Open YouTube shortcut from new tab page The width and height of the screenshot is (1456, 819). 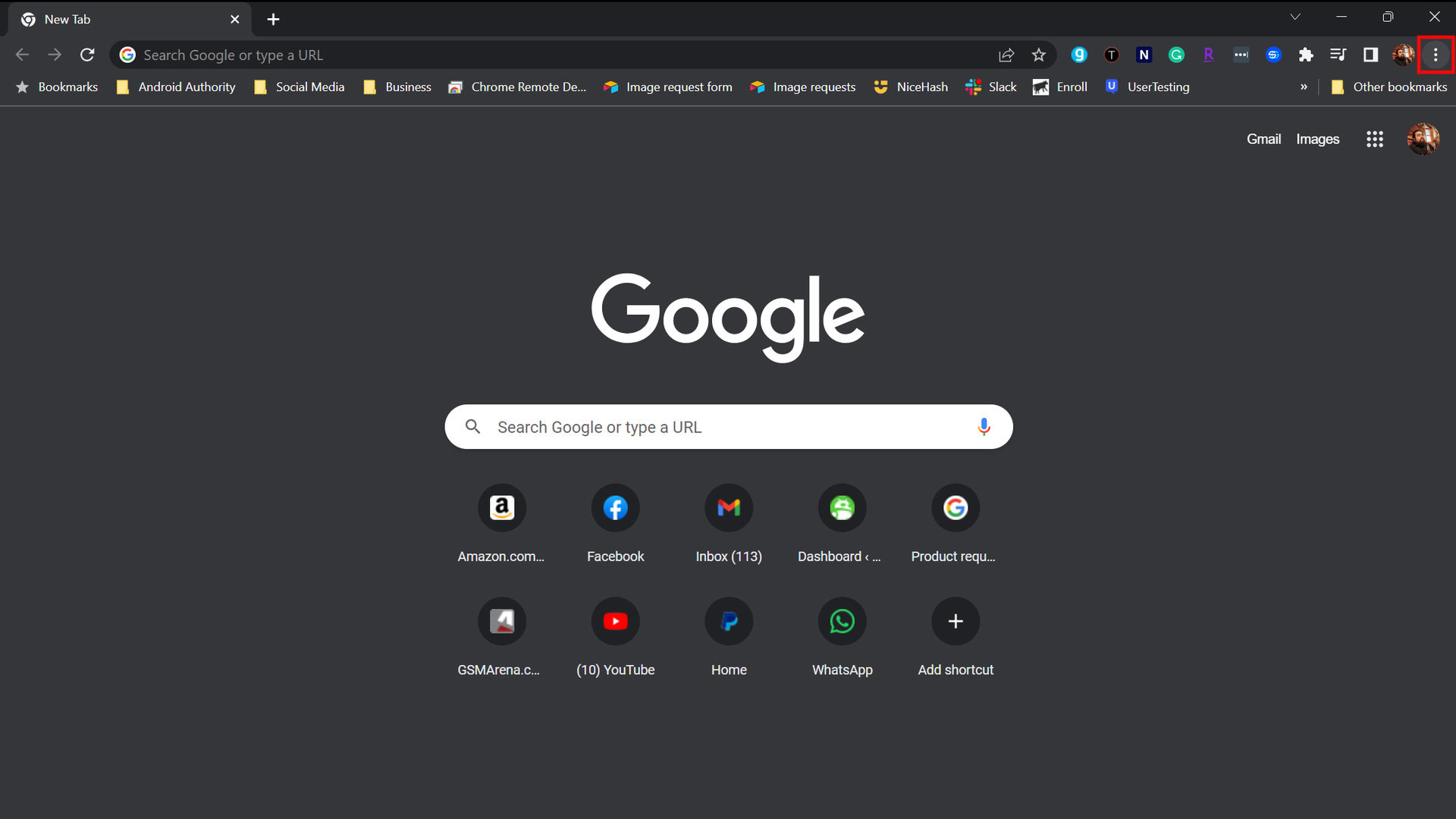coord(615,621)
